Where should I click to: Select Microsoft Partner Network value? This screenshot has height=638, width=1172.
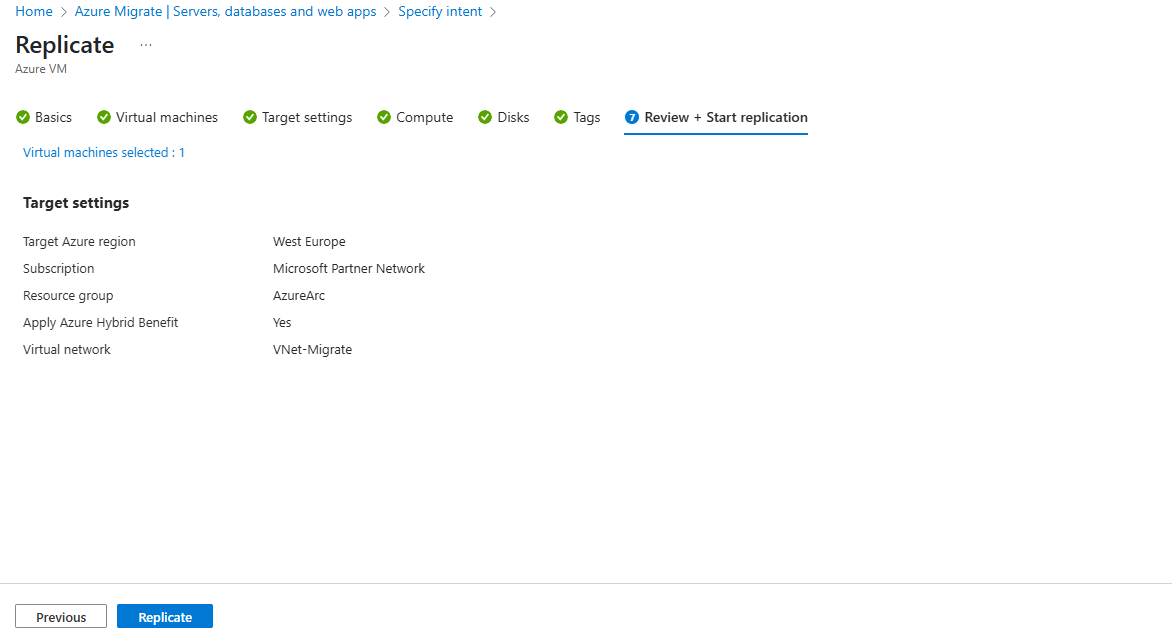348,268
